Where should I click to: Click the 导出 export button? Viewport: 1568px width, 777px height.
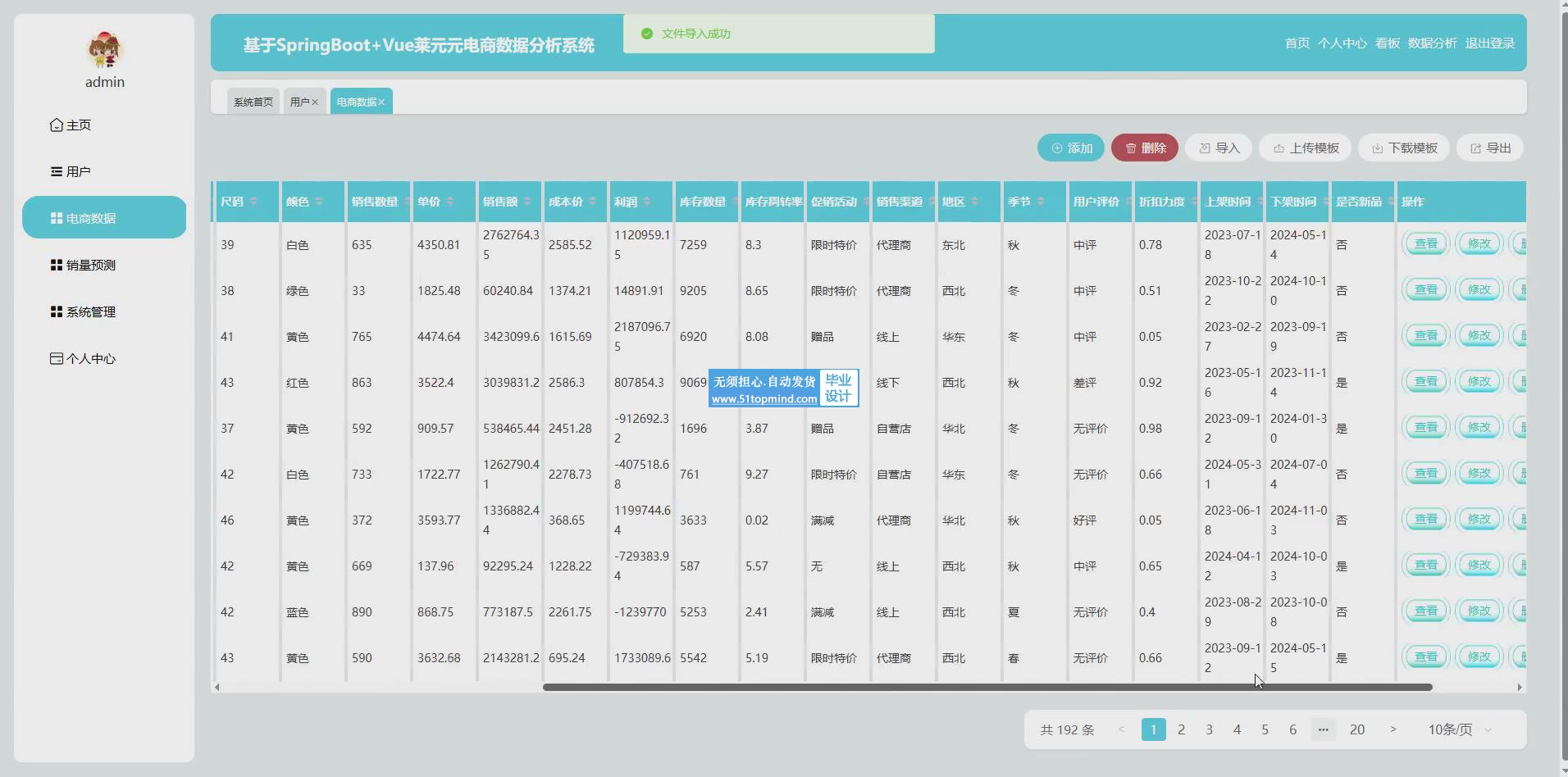point(1490,148)
